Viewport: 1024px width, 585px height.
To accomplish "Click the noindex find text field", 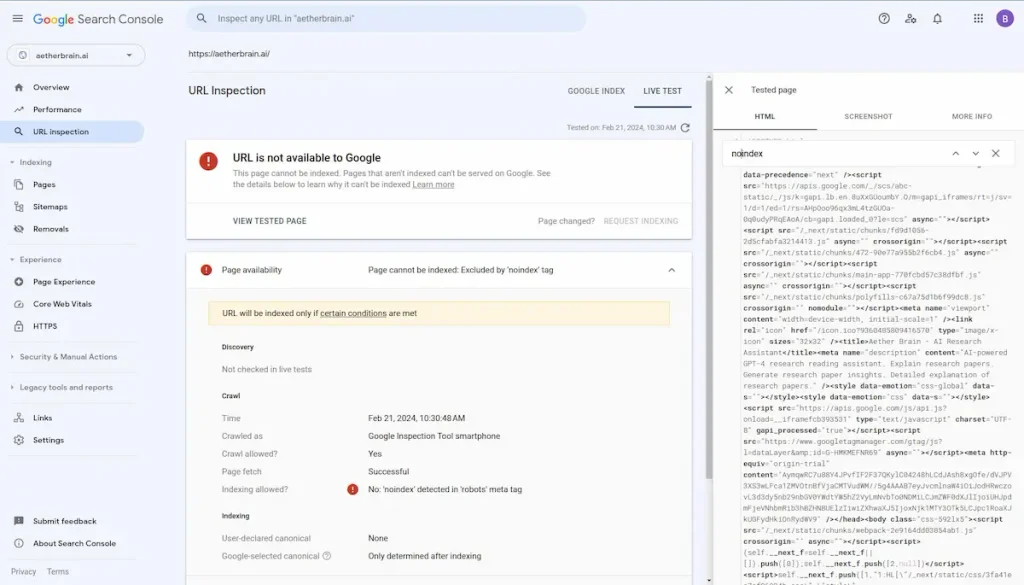I will (836, 153).
